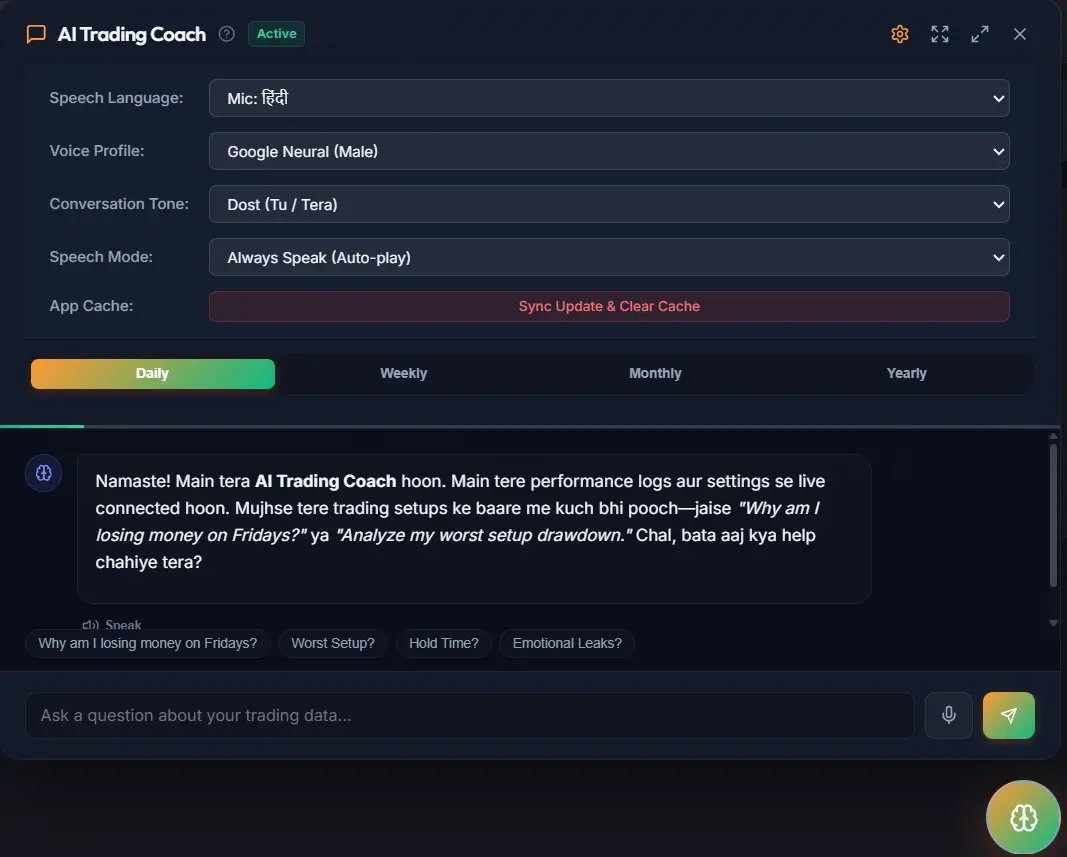Focus the trading question input field
The width and height of the screenshot is (1067, 857).
click(x=470, y=715)
